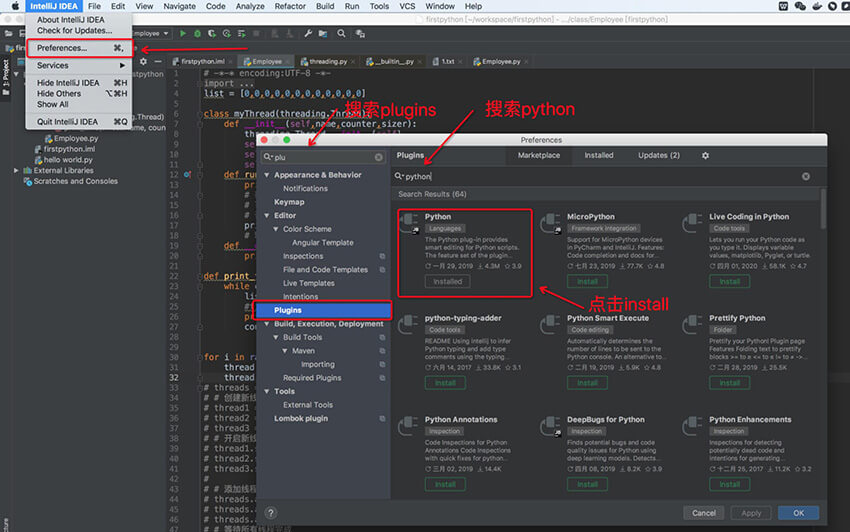850x532 pixels.
Task: Click Run with Coverage icon in toolbar
Action: (x=212, y=34)
